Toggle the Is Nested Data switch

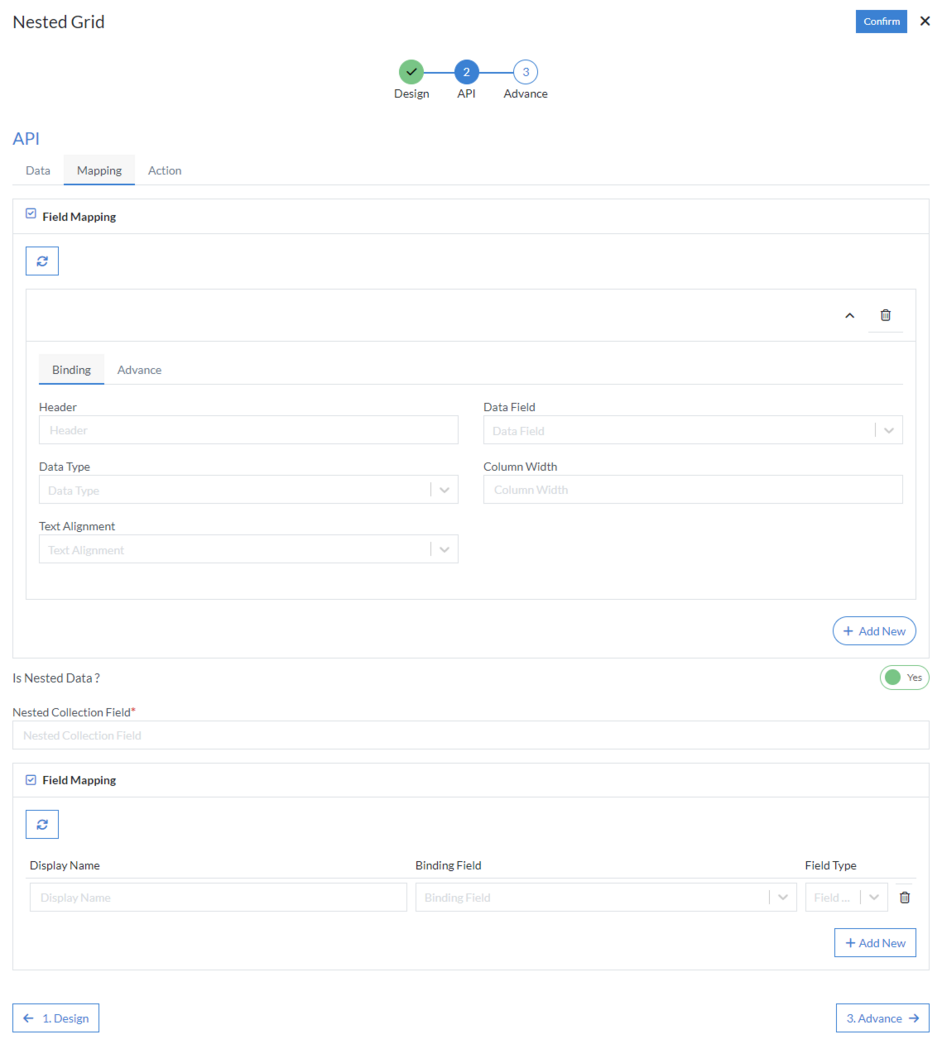(904, 677)
